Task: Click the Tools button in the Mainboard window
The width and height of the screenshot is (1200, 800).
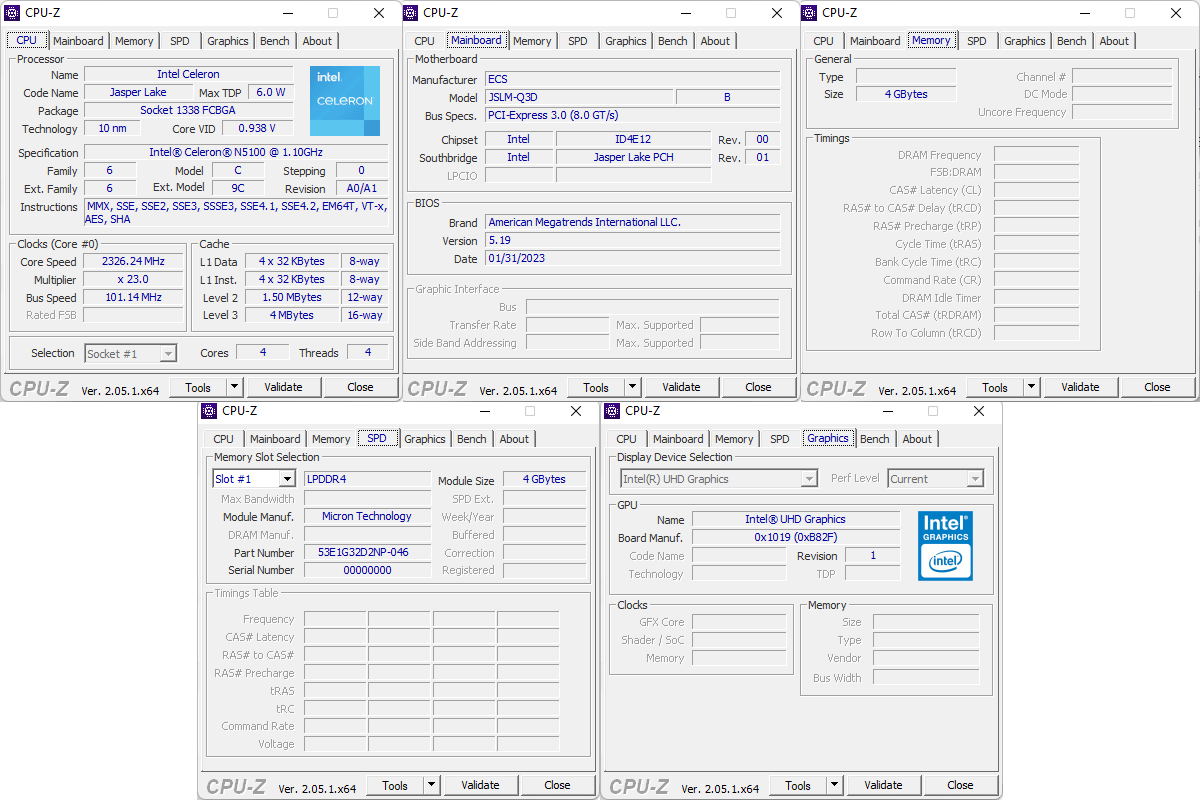Action: 596,387
